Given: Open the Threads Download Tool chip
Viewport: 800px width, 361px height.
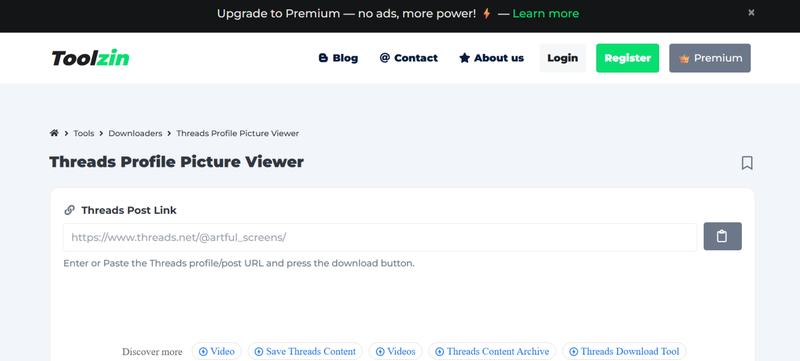Looking at the screenshot, I should (624, 351).
